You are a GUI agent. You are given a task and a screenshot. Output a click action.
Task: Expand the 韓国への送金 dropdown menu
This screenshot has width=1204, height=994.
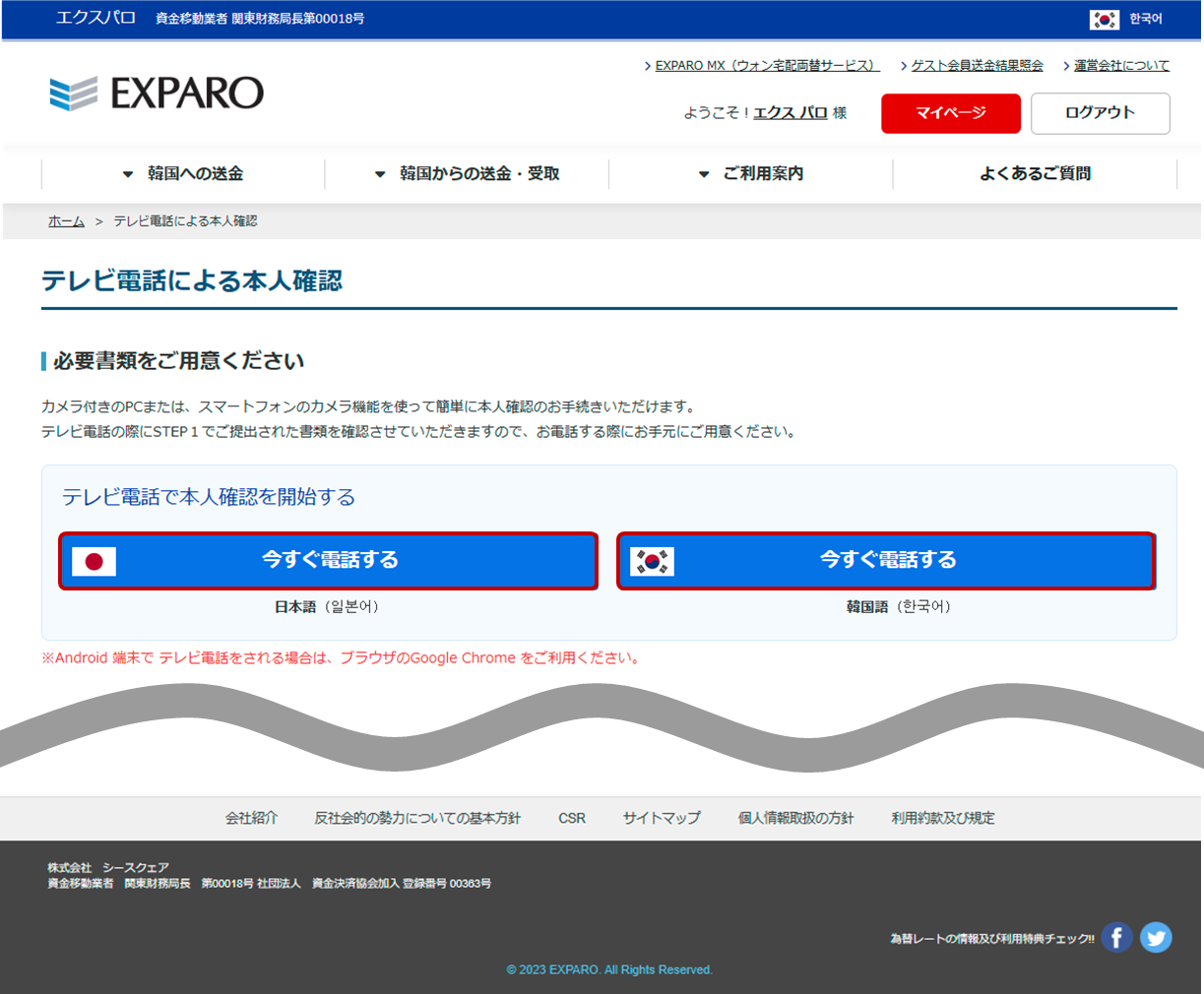[x=183, y=174]
